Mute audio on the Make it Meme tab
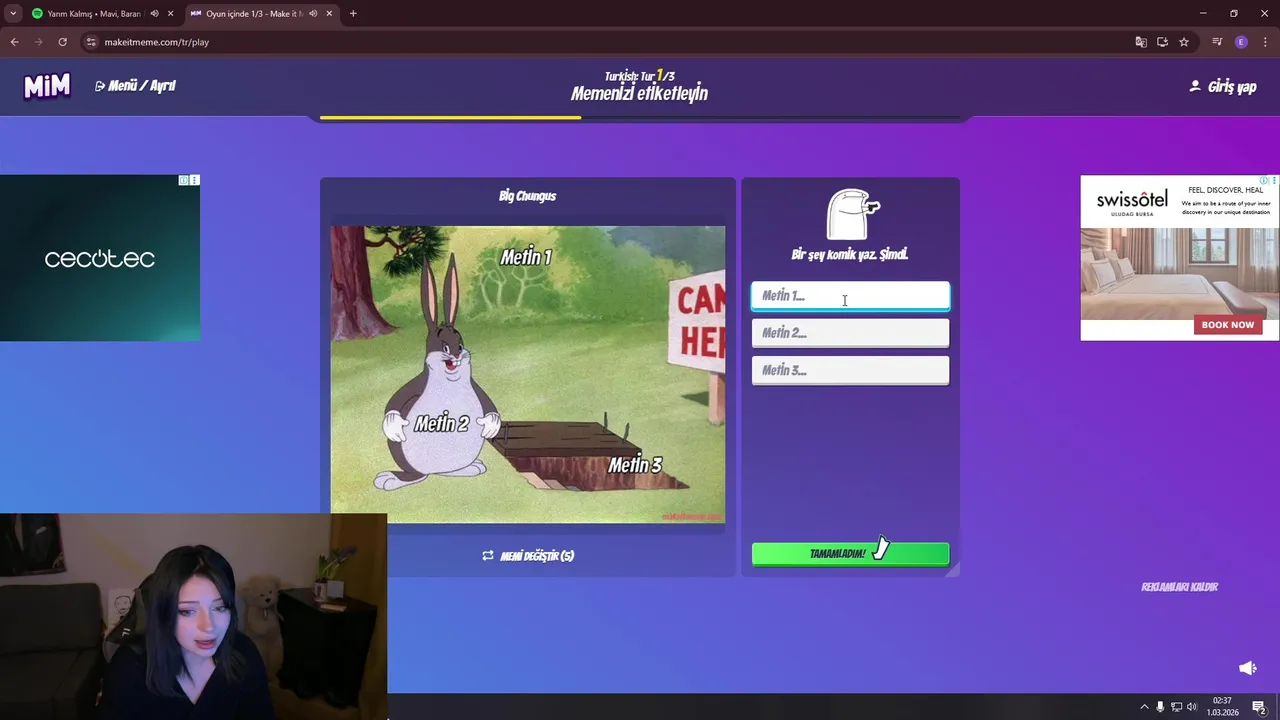 (x=313, y=14)
